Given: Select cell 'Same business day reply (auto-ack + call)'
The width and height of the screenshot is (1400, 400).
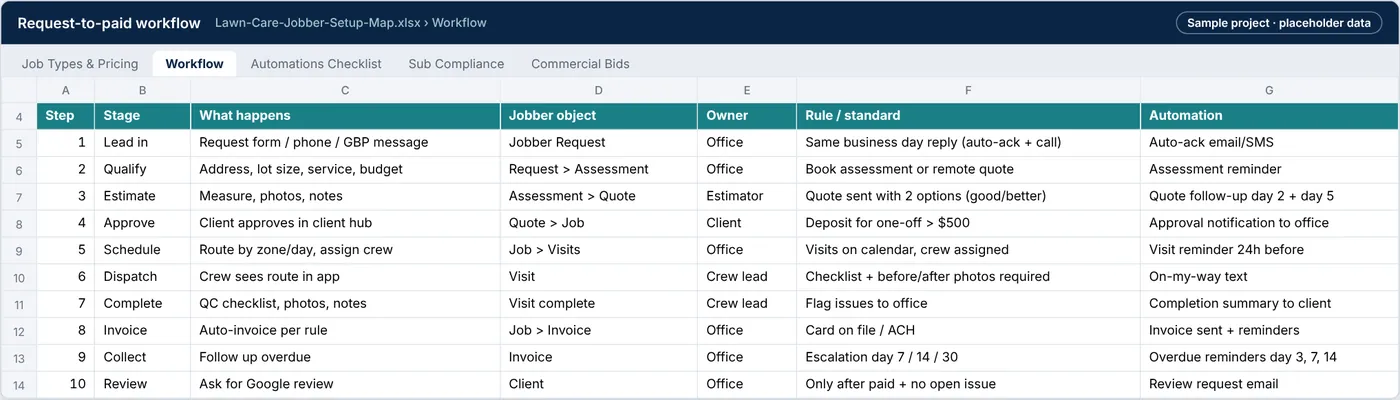Looking at the screenshot, I should tap(968, 143).
